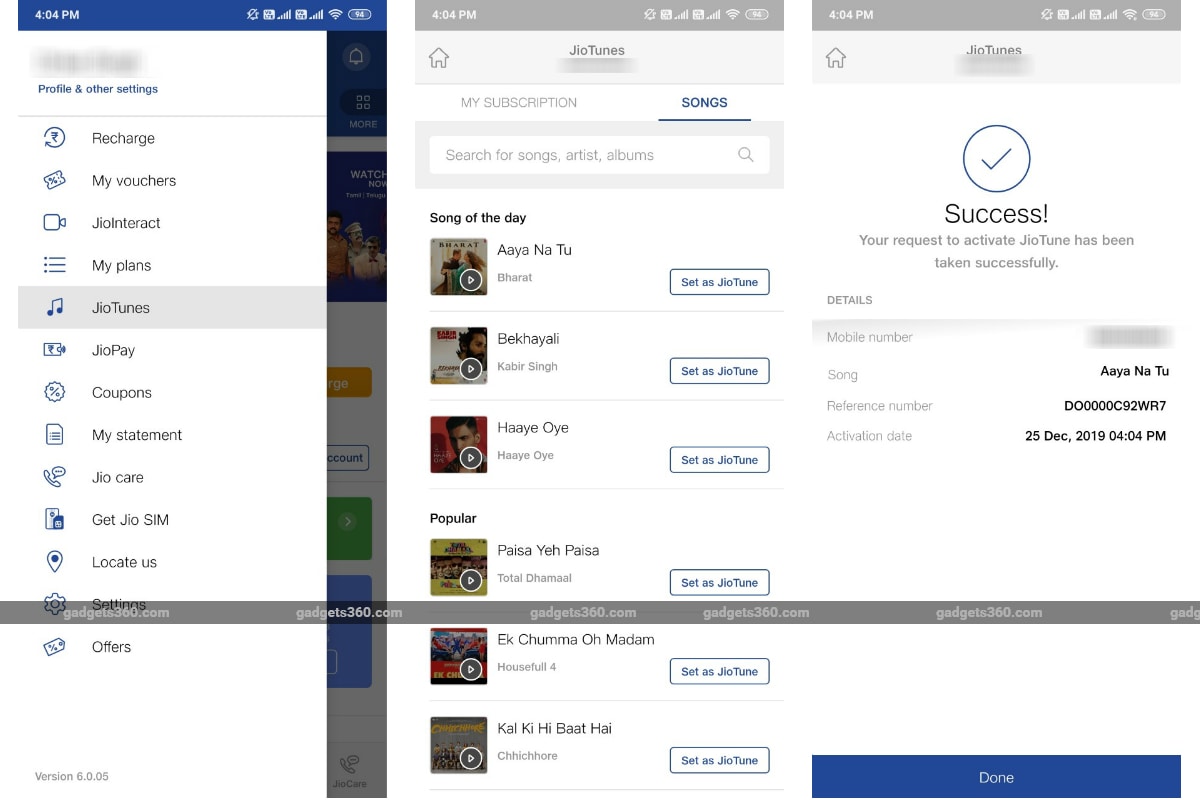Open the JioPay wallet icon
Image resolution: width=1200 pixels, height=800 pixels.
click(54, 350)
